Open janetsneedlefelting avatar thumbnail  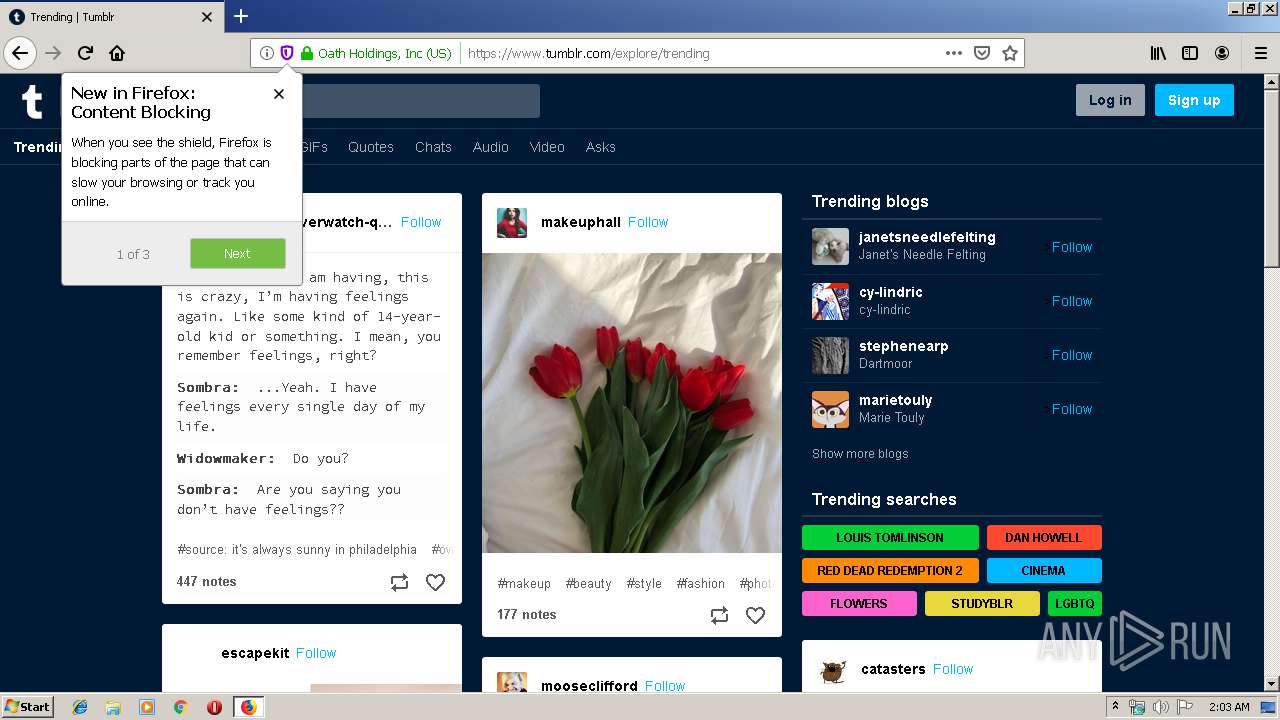point(830,246)
